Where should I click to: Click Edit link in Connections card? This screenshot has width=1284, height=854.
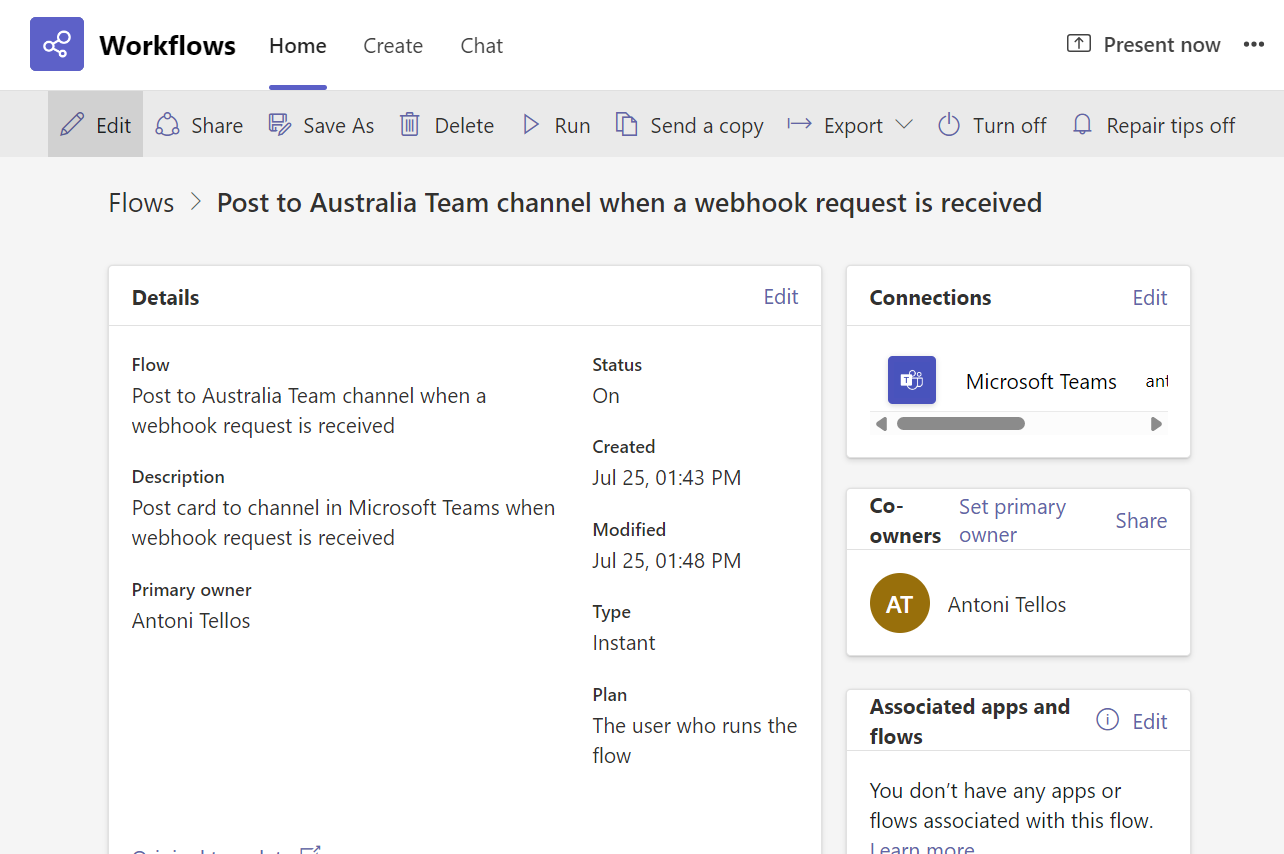tap(1150, 297)
